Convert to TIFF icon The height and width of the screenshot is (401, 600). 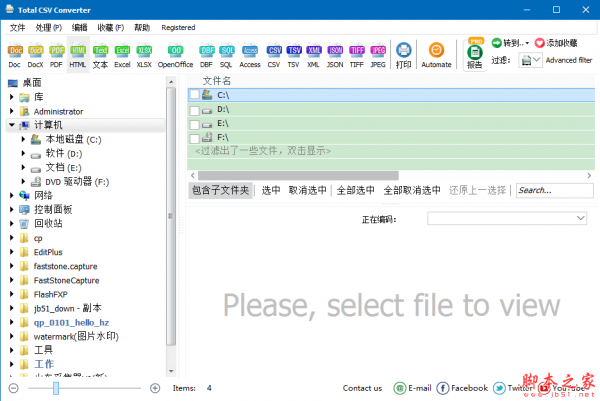357,55
